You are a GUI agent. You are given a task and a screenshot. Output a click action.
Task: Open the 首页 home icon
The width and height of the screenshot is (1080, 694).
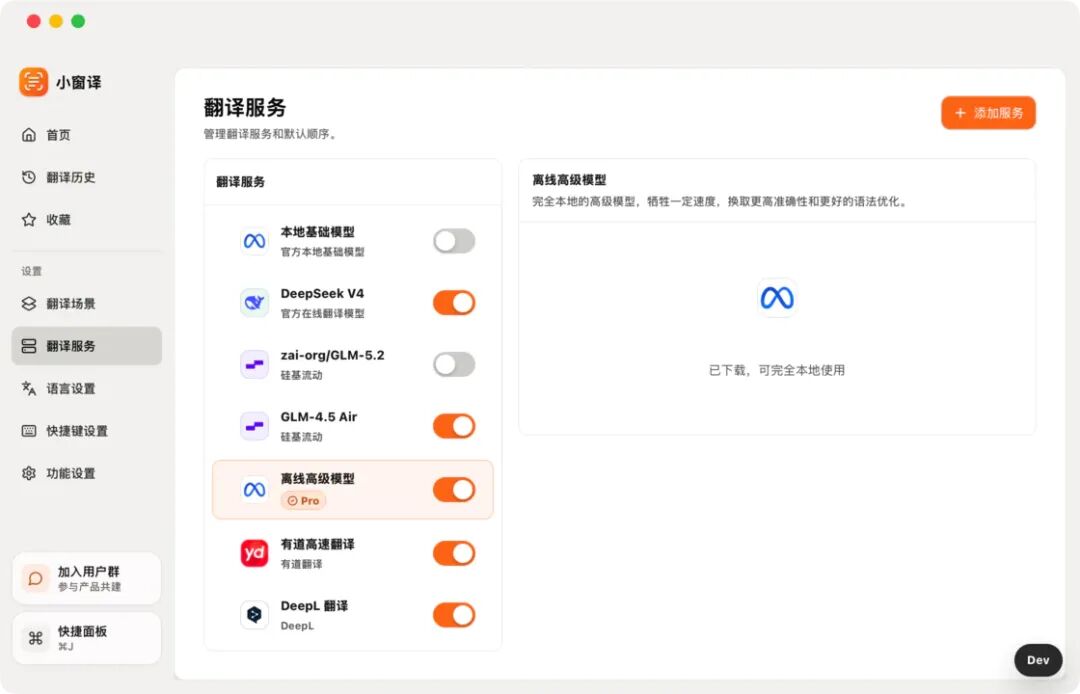click(x=29, y=135)
